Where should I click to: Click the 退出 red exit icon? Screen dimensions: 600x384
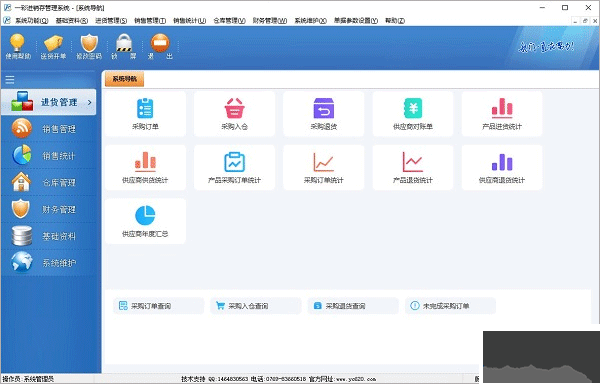point(160,46)
